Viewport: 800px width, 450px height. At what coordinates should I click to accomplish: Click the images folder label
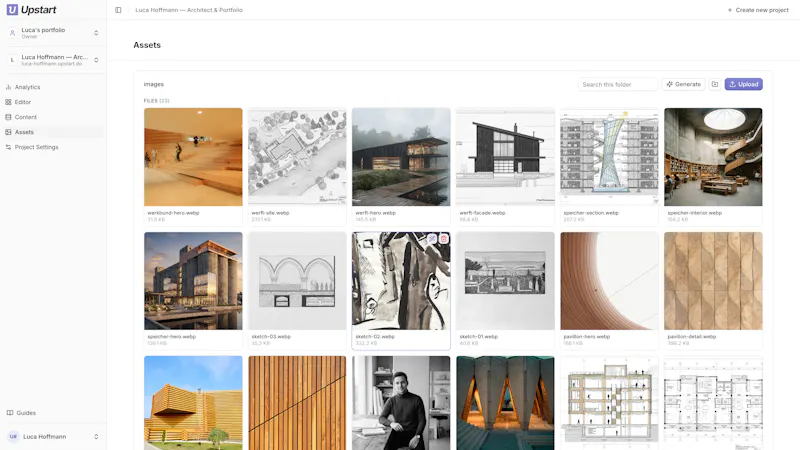click(x=154, y=84)
